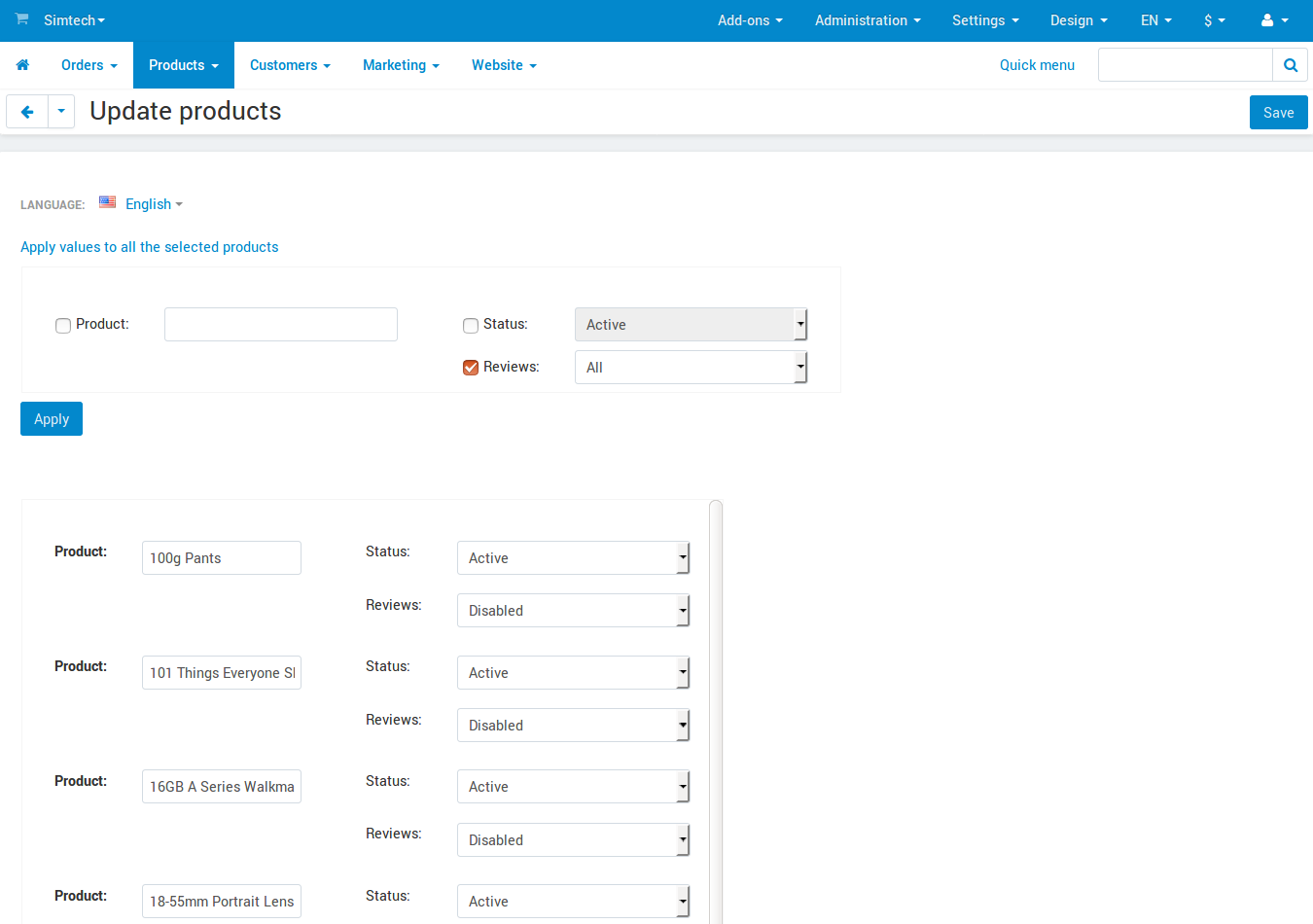Image resolution: width=1313 pixels, height=924 pixels.
Task: Open the Website menu
Action: pos(504,65)
